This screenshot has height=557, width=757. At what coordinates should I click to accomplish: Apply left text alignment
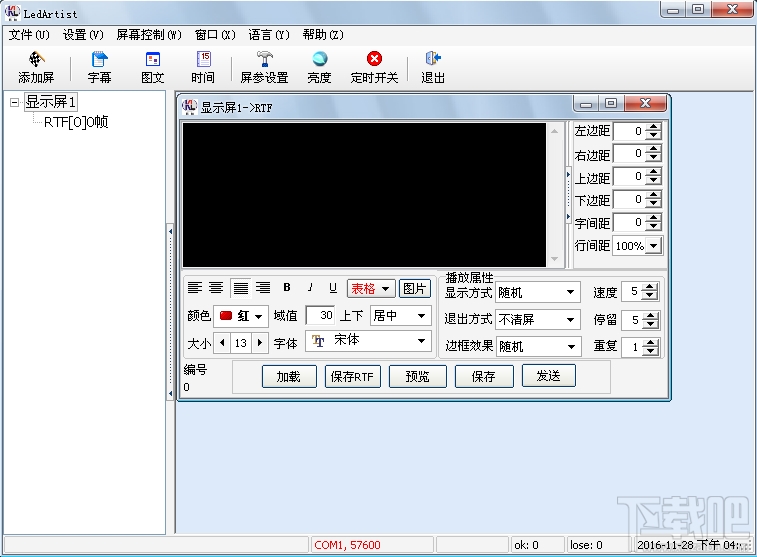[195, 288]
